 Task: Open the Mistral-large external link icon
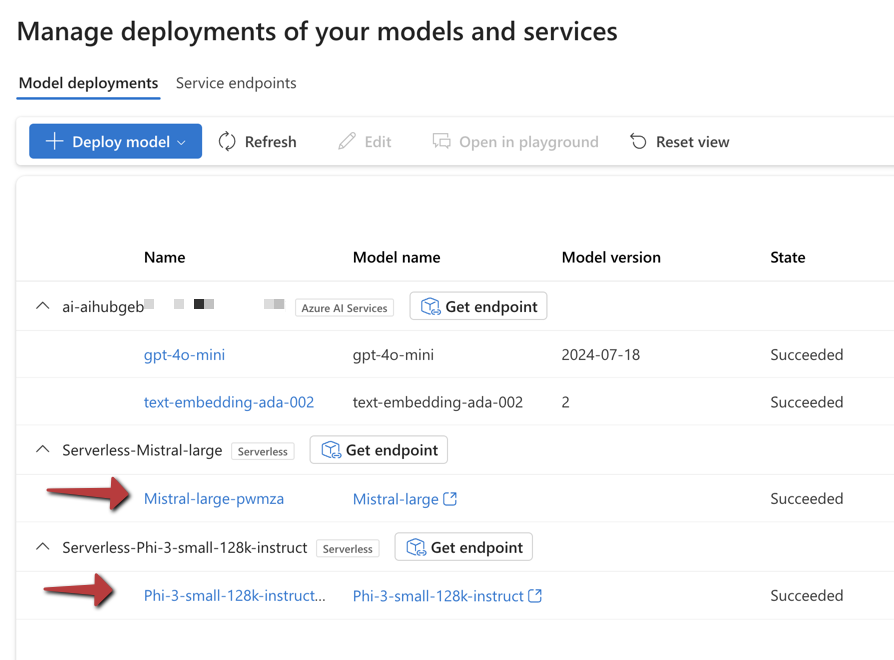coord(450,499)
